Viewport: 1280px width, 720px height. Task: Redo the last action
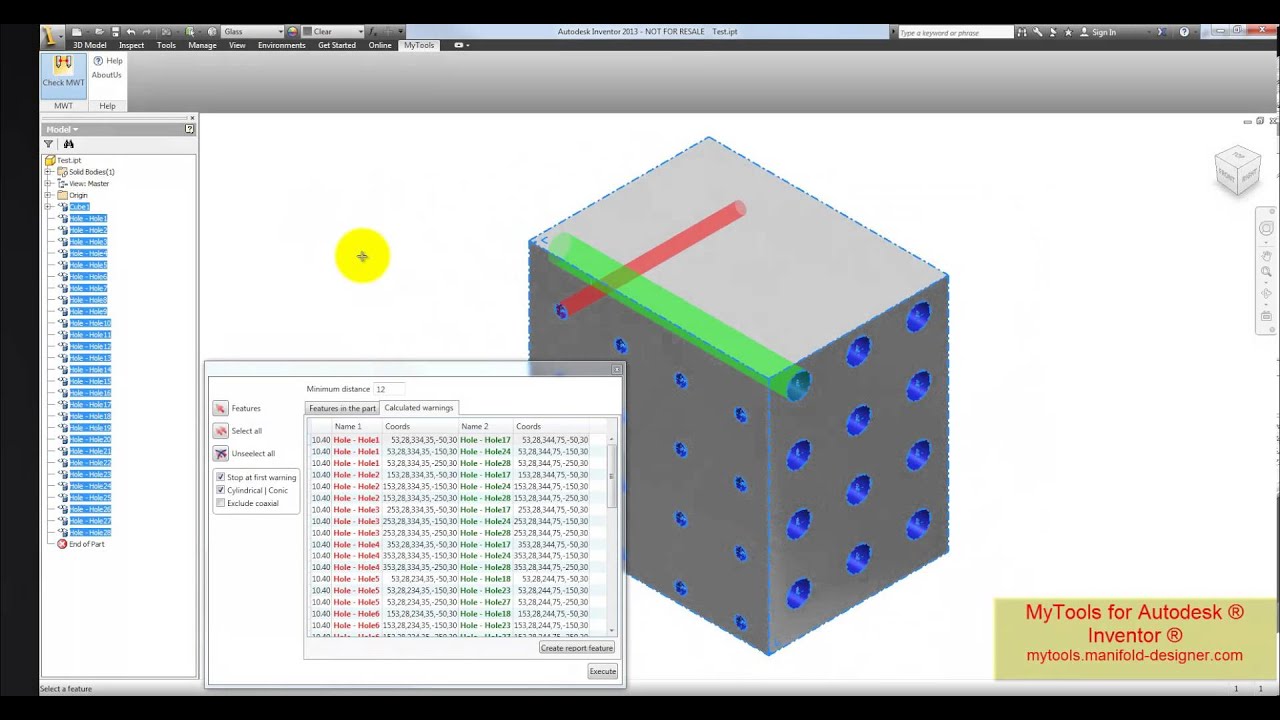pyautogui.click(x=147, y=32)
